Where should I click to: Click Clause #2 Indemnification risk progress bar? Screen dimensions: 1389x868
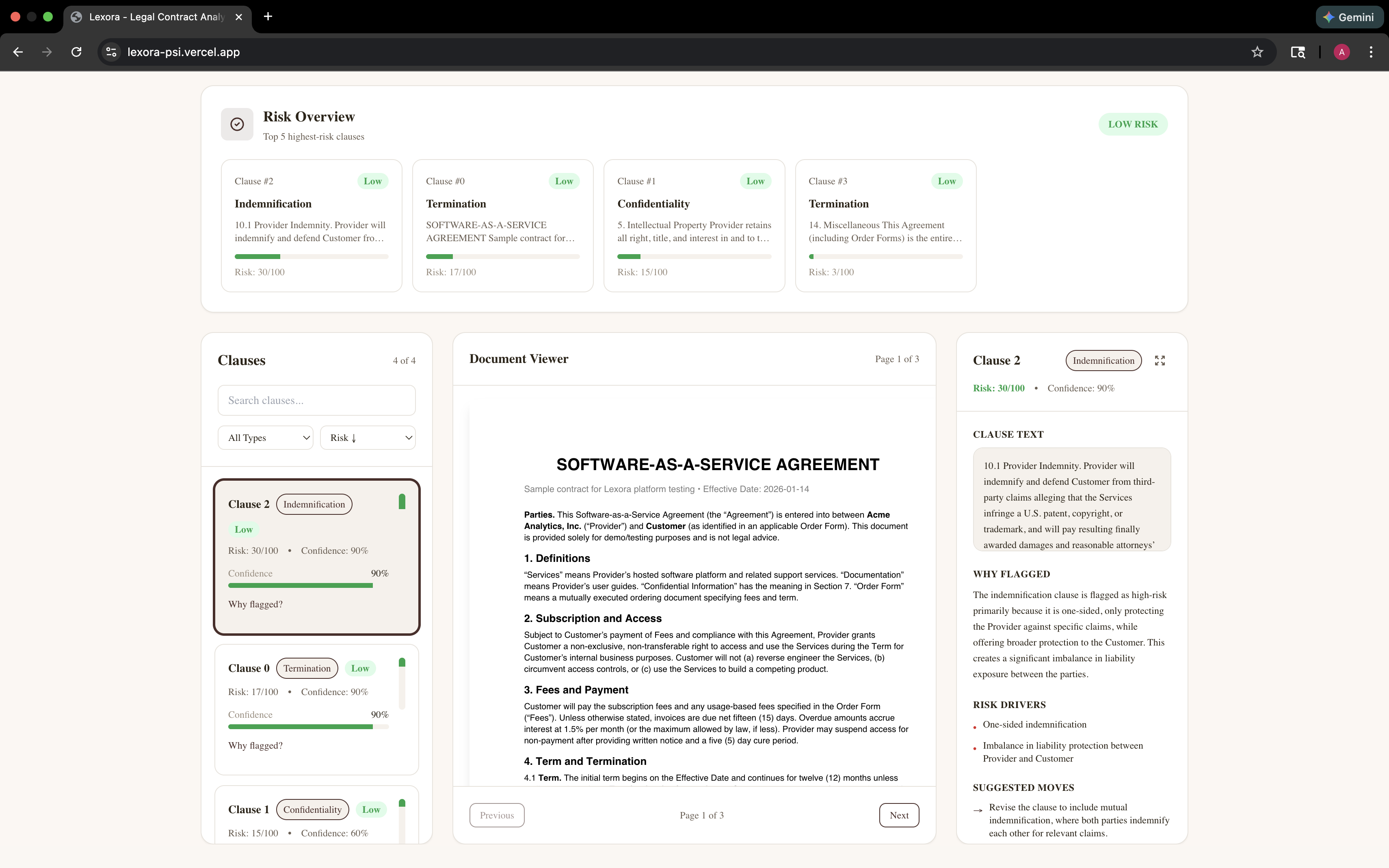[311, 257]
